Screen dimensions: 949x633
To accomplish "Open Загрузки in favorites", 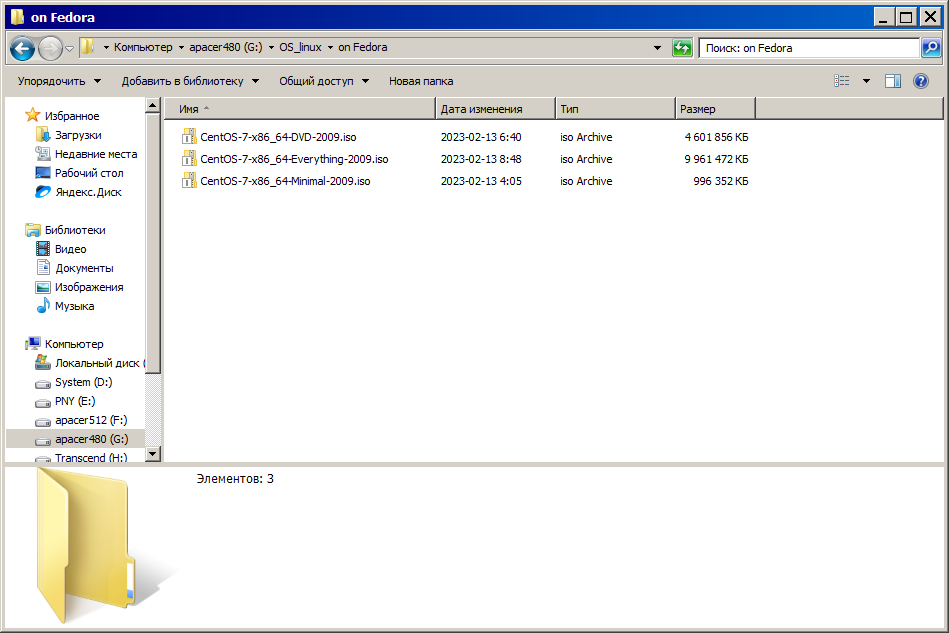I will click(x=78, y=135).
